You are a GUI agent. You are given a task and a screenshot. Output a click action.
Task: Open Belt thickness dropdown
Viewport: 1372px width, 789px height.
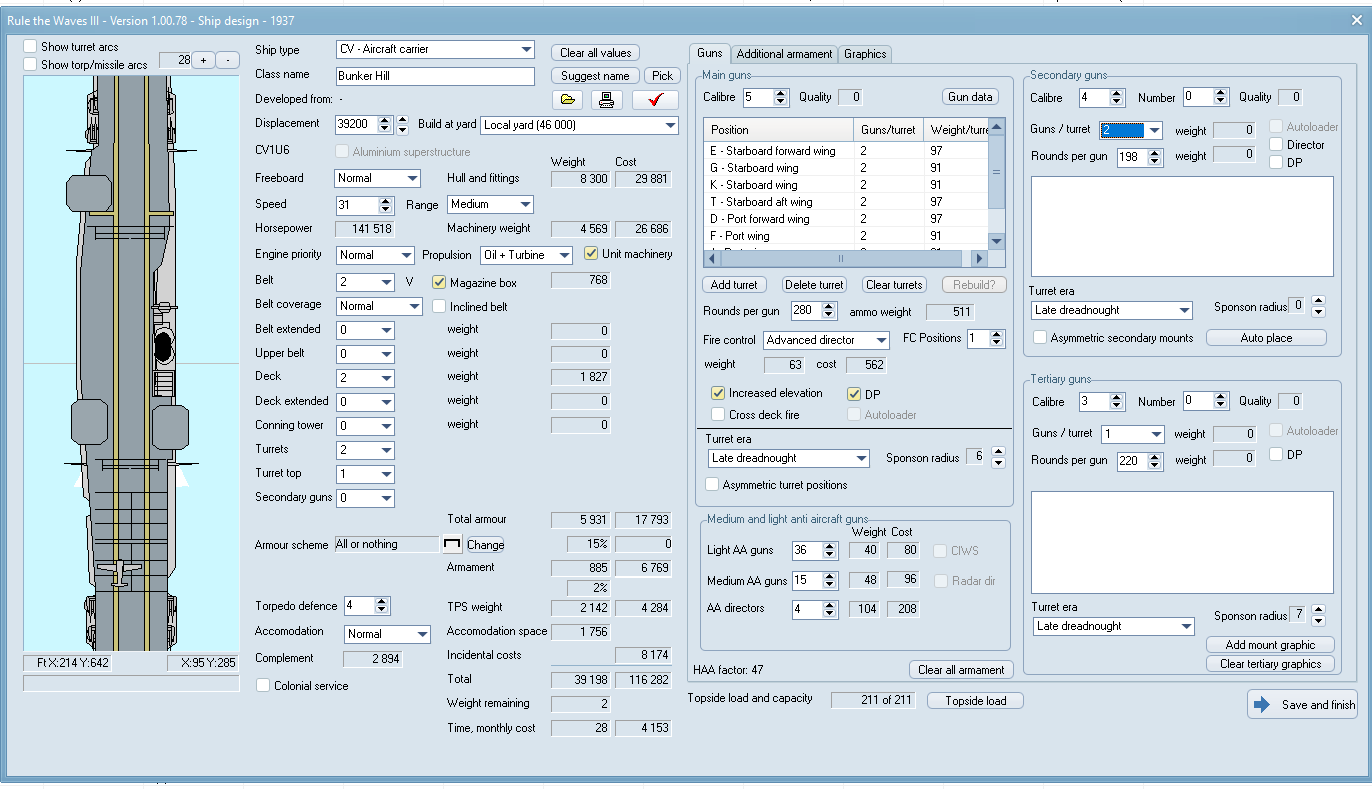click(386, 283)
